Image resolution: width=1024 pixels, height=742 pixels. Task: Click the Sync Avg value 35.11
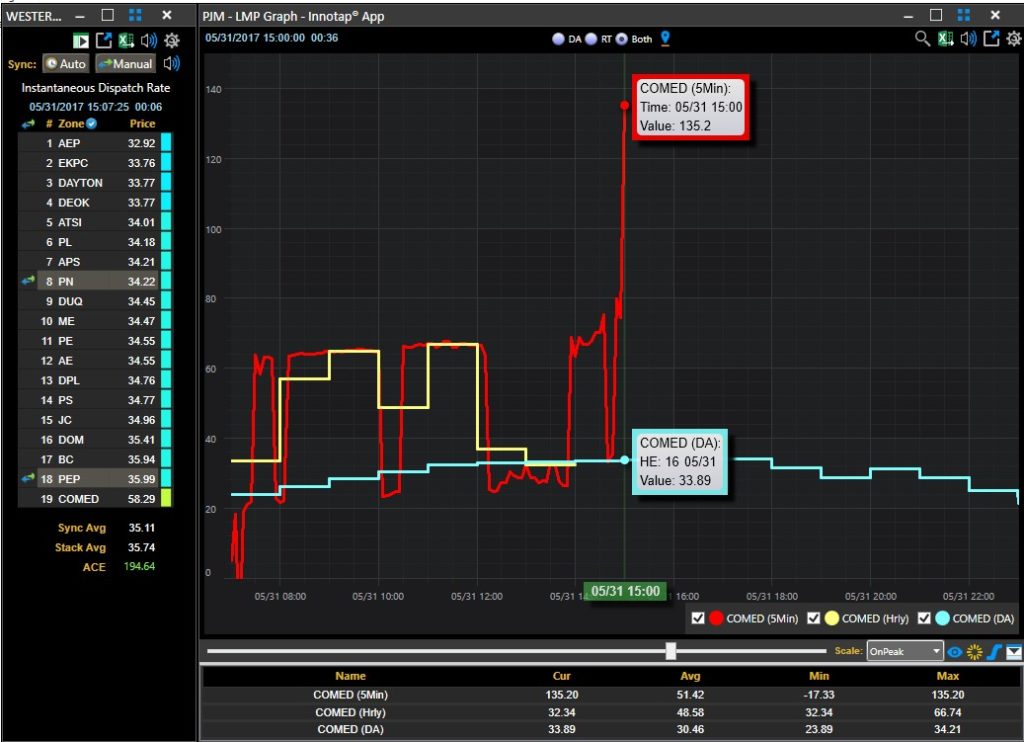pyautogui.click(x=142, y=528)
